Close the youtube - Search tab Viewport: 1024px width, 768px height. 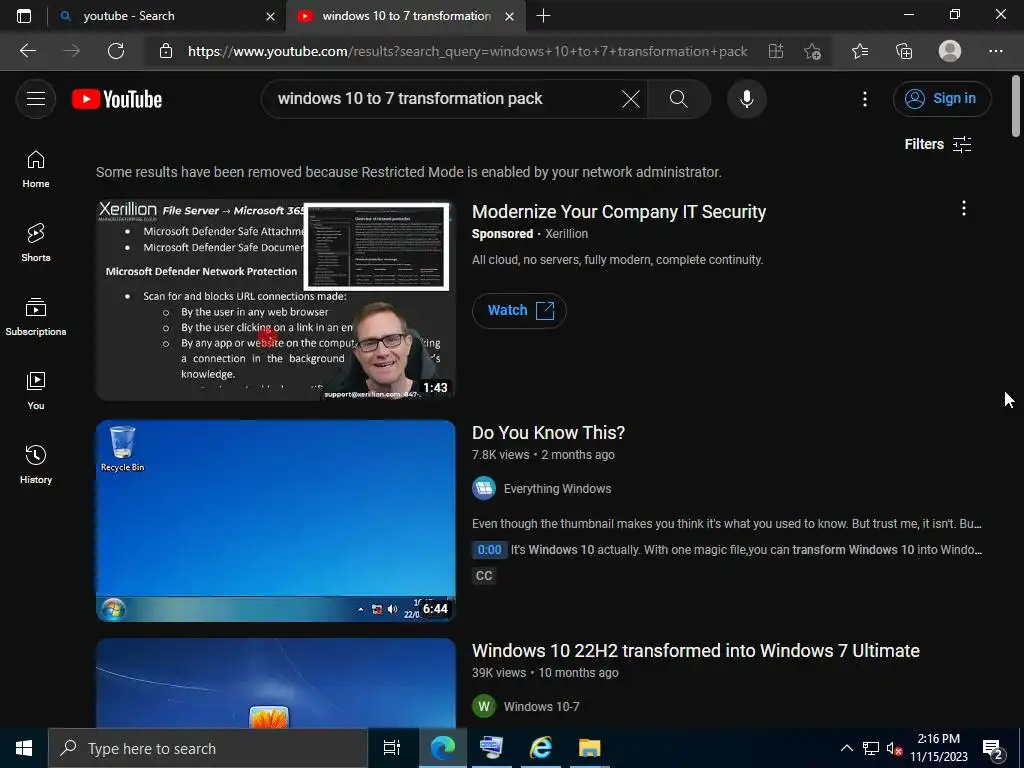(x=270, y=16)
